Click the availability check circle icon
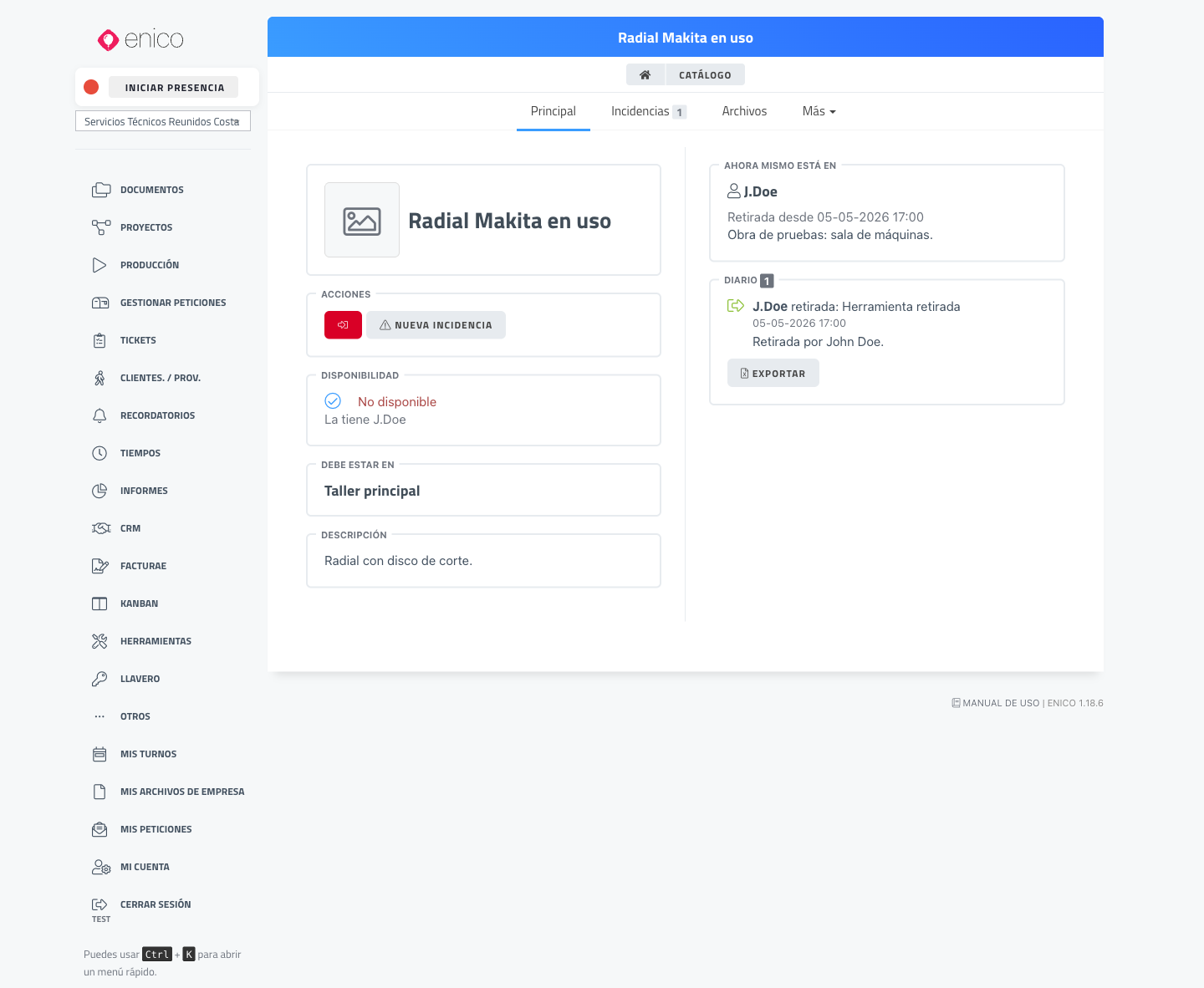1204x988 pixels. click(333, 400)
